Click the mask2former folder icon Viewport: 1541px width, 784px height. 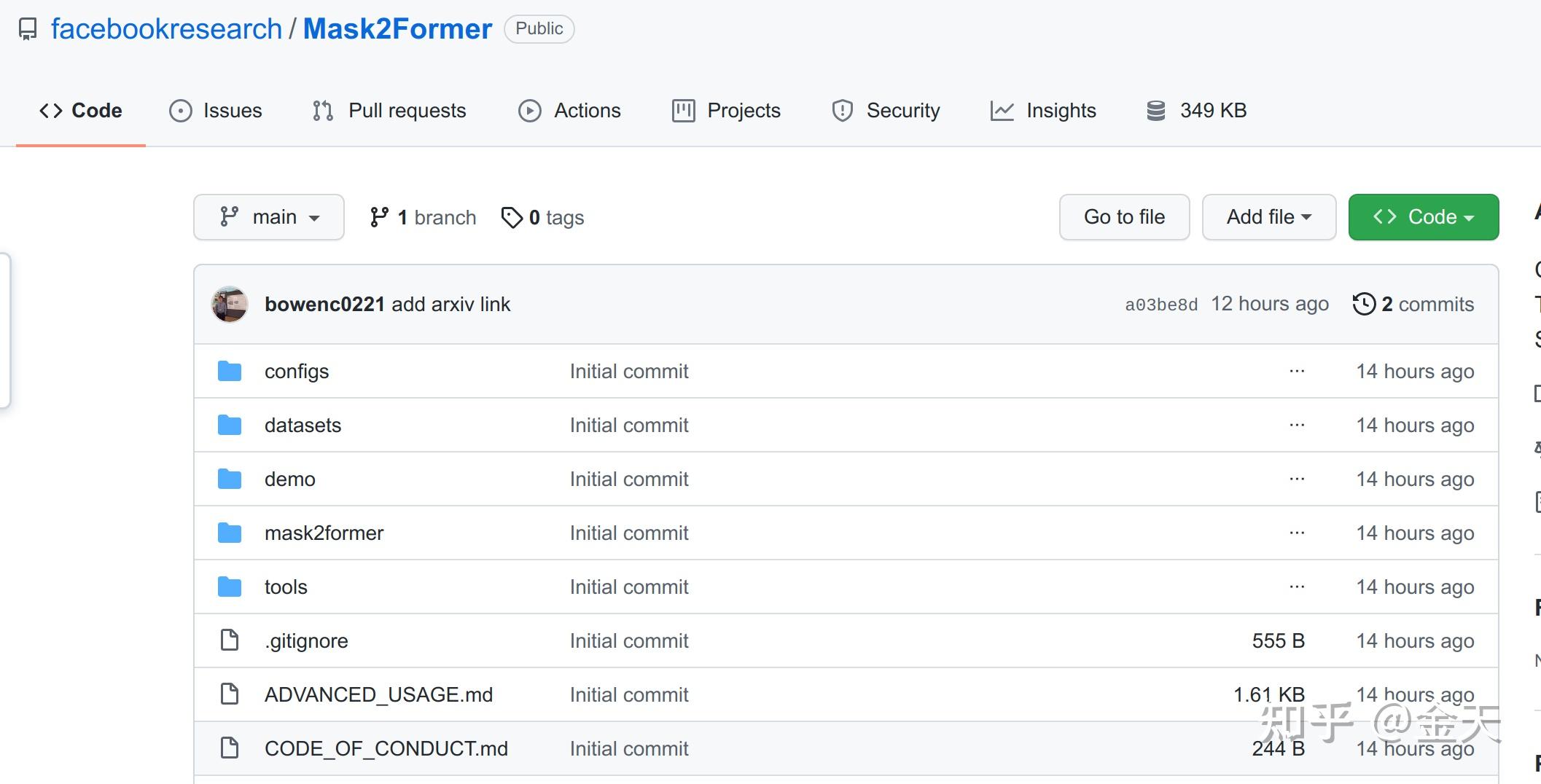click(230, 533)
